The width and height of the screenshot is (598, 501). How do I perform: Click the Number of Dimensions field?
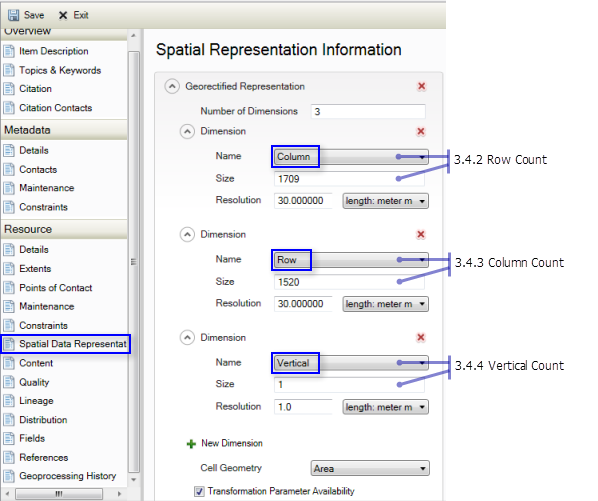click(x=368, y=111)
